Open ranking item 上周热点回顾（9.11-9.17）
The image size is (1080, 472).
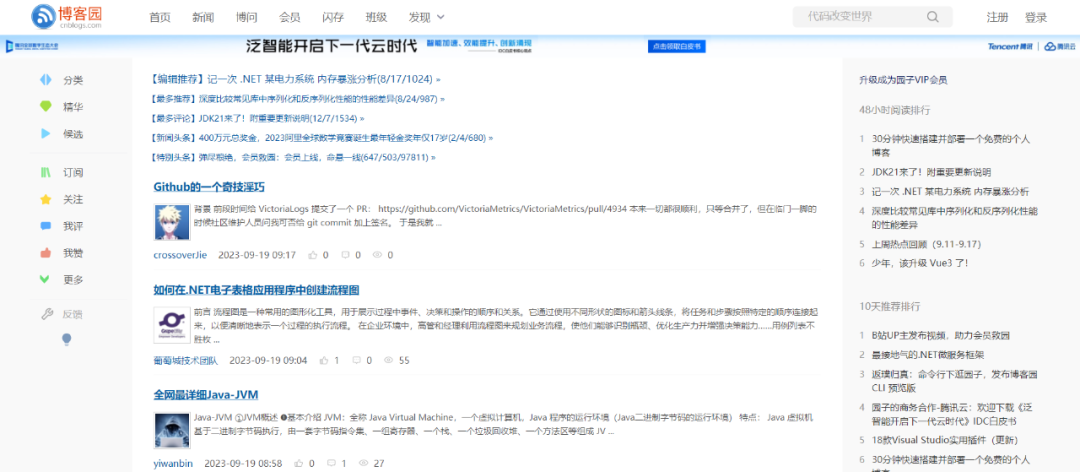pyautogui.click(x=926, y=244)
